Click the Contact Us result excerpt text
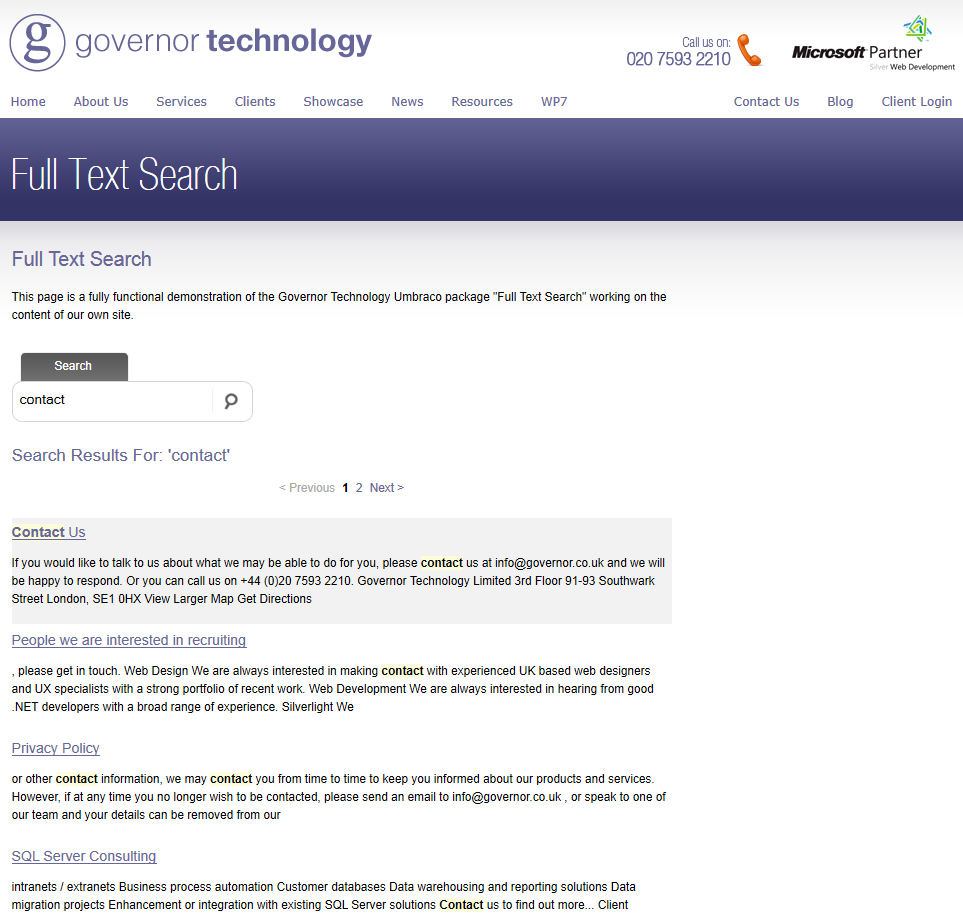This screenshot has height=916, width=963. 338,581
